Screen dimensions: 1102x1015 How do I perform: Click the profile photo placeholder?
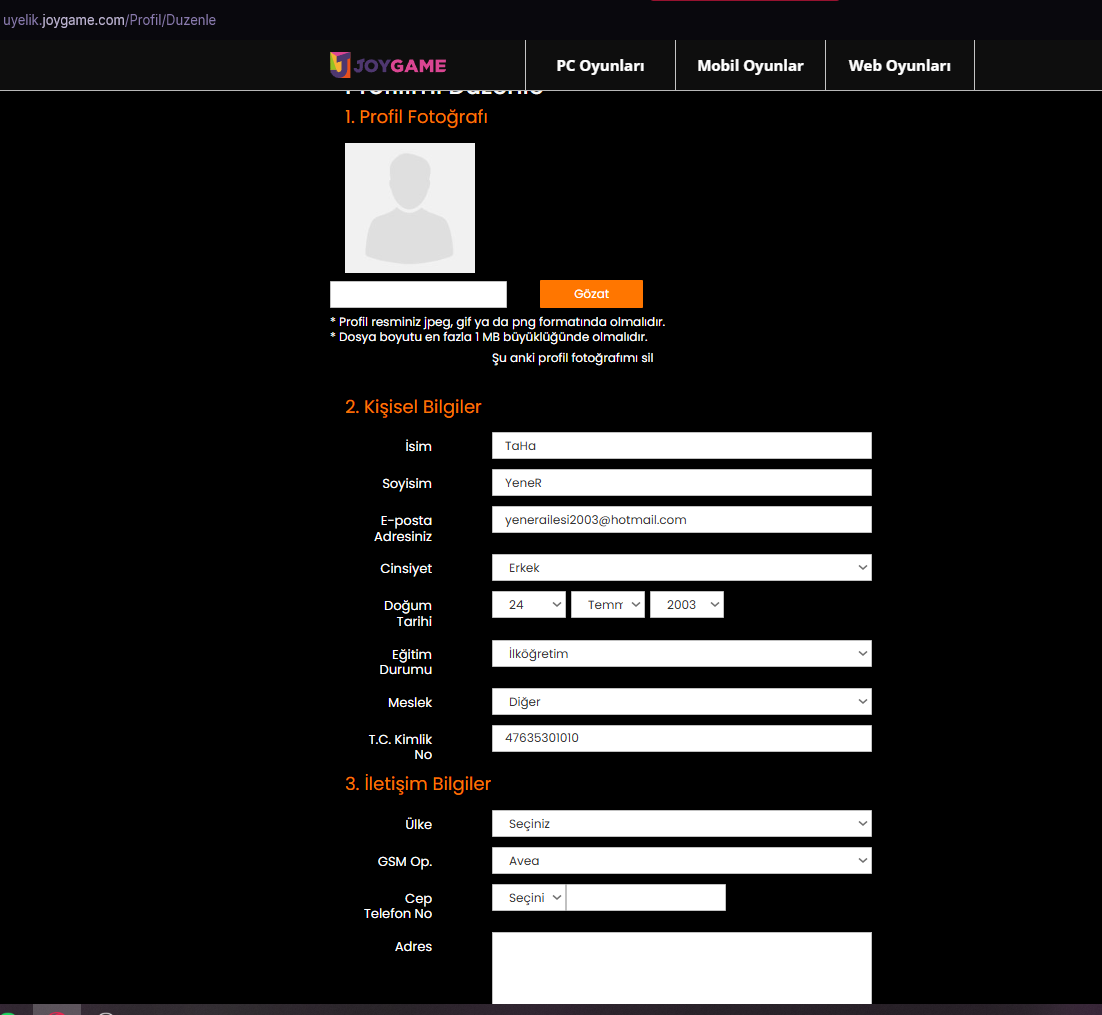tap(410, 208)
